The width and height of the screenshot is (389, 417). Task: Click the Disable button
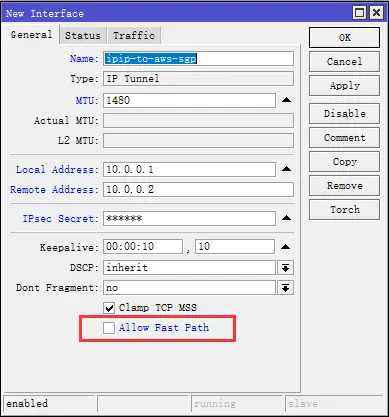point(344,114)
